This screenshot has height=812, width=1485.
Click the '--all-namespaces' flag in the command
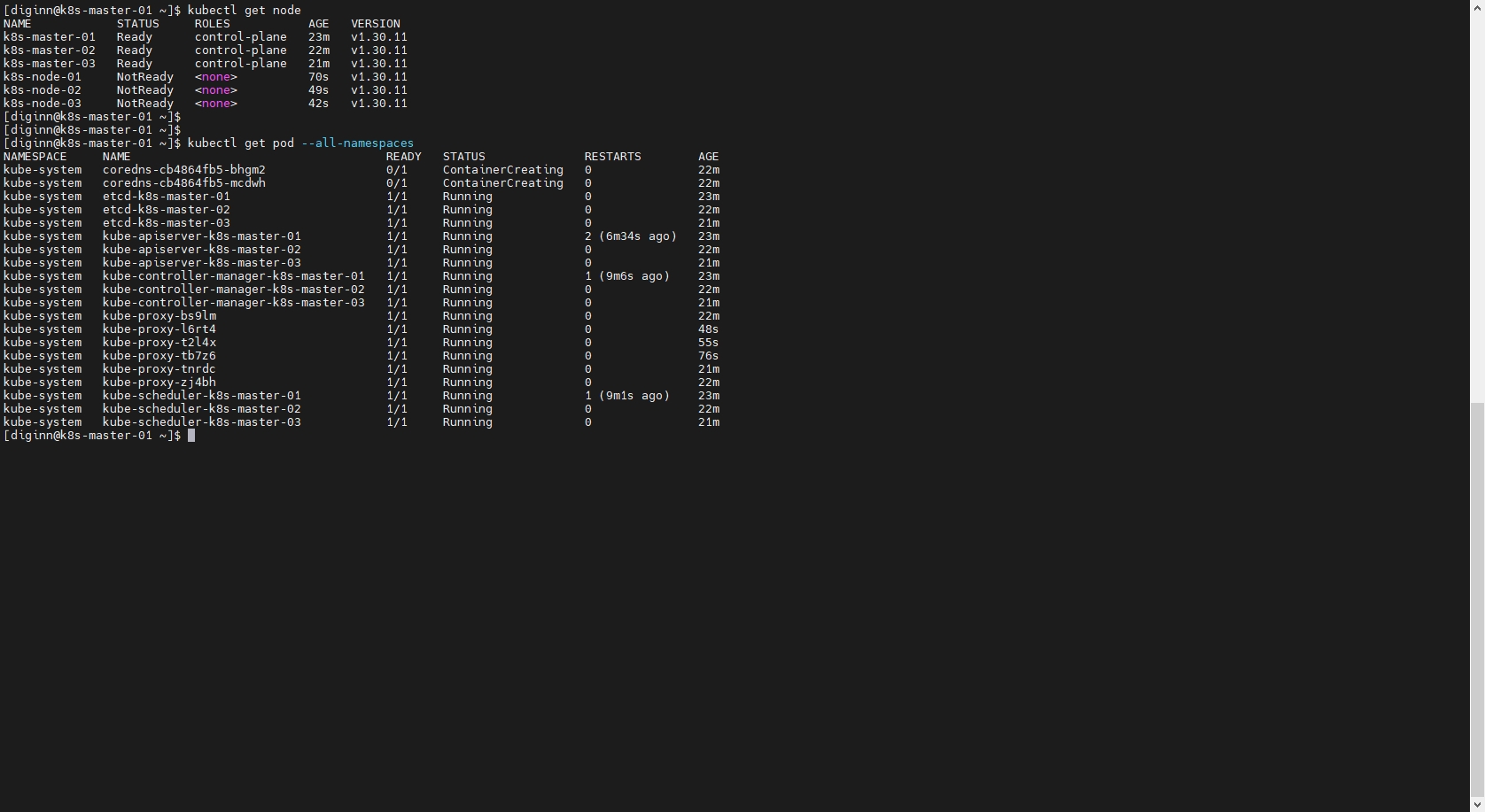[x=357, y=143]
